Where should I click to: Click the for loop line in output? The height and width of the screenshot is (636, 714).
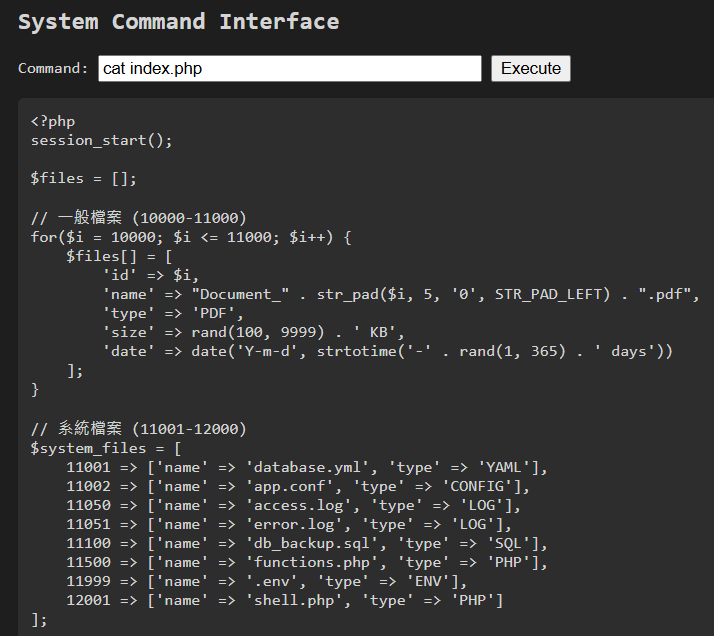[191, 237]
